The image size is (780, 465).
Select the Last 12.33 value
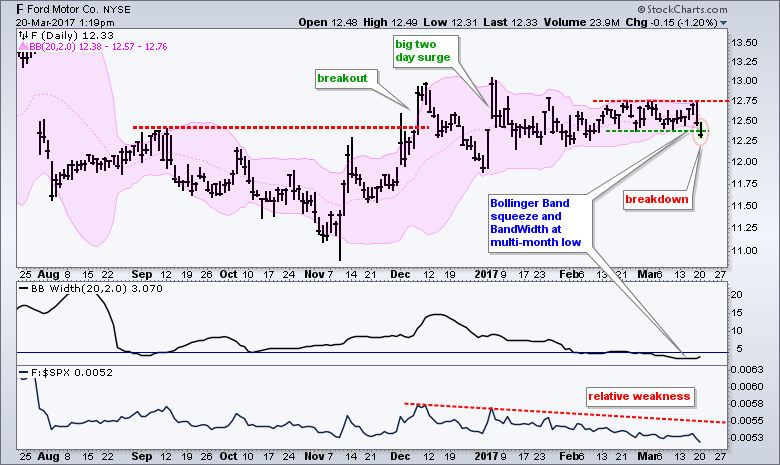pos(510,22)
